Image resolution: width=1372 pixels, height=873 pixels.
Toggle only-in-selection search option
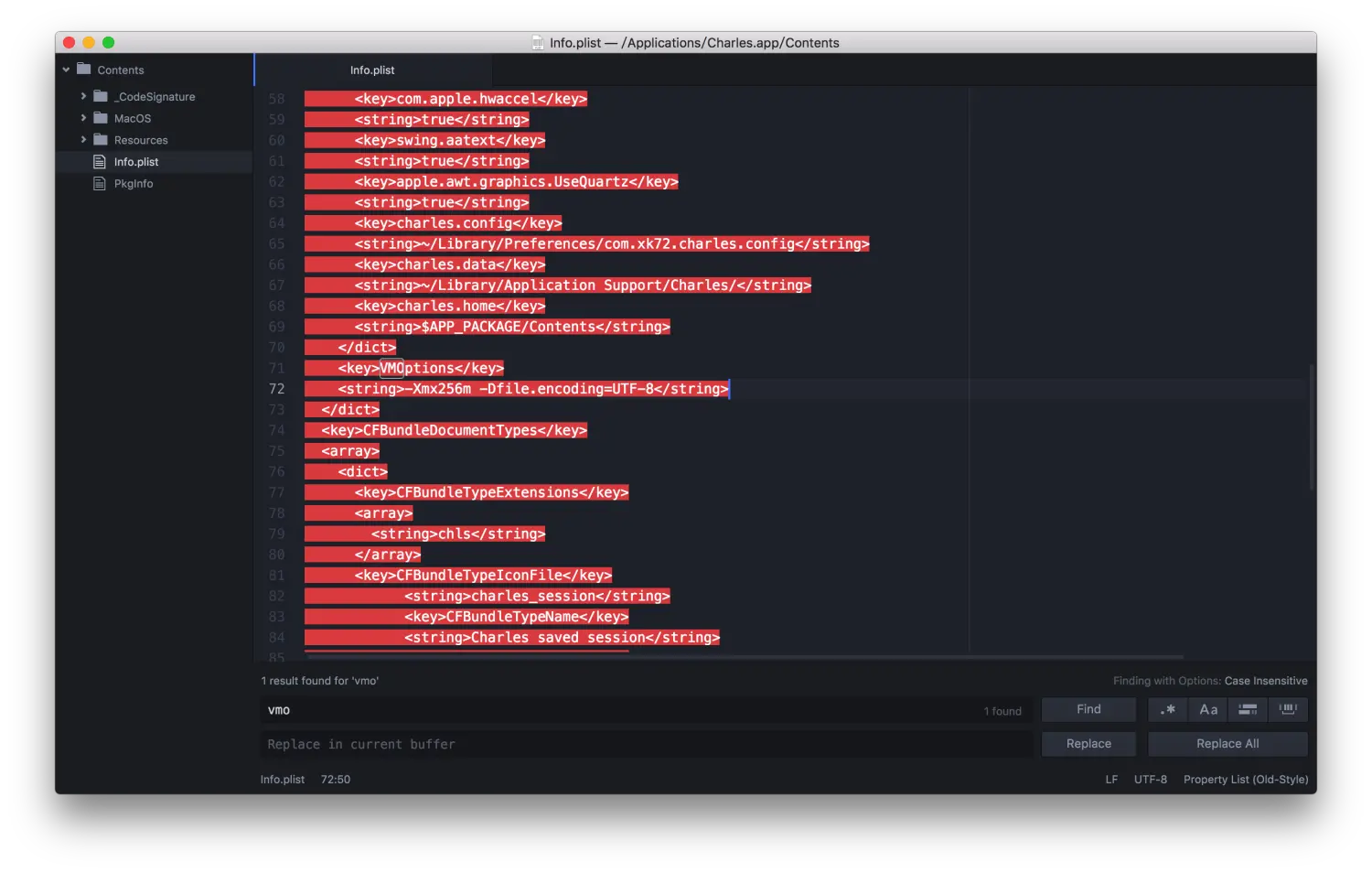click(x=1248, y=709)
